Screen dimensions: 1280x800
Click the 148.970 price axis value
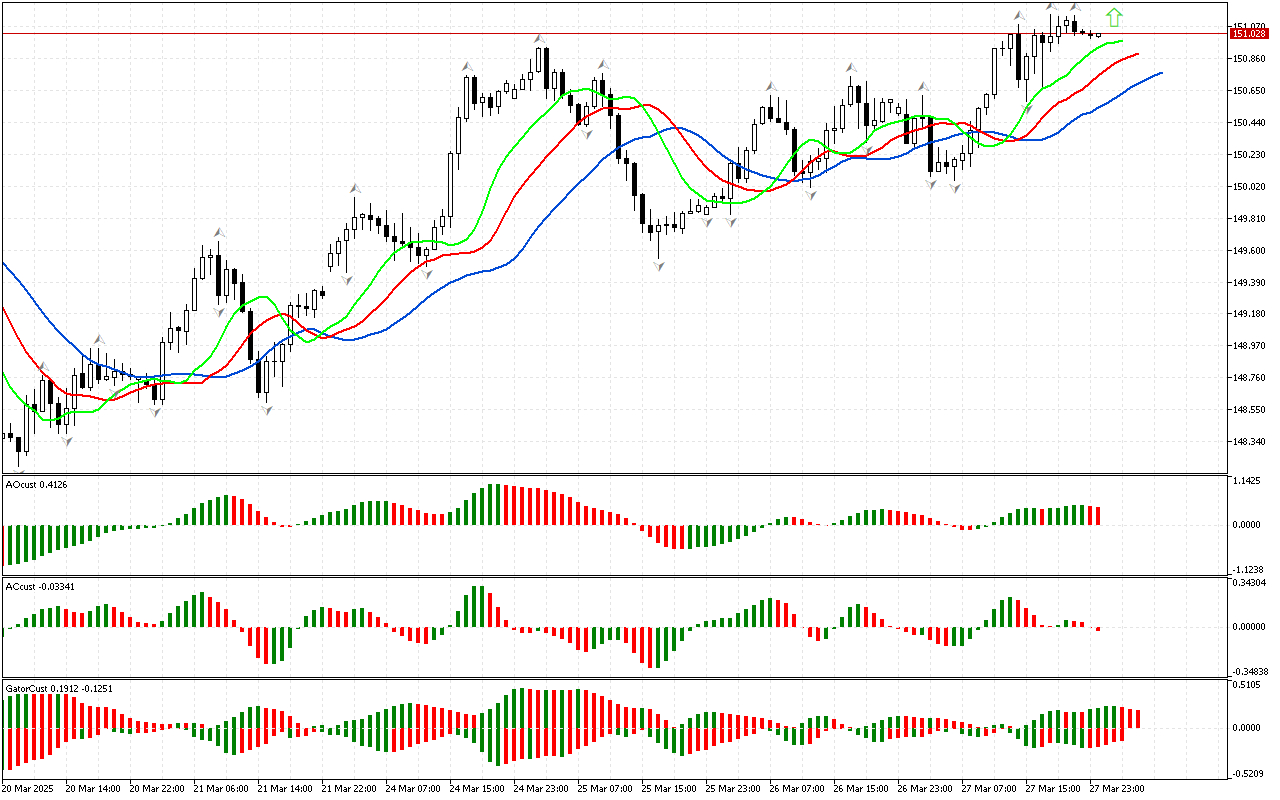click(x=1250, y=346)
